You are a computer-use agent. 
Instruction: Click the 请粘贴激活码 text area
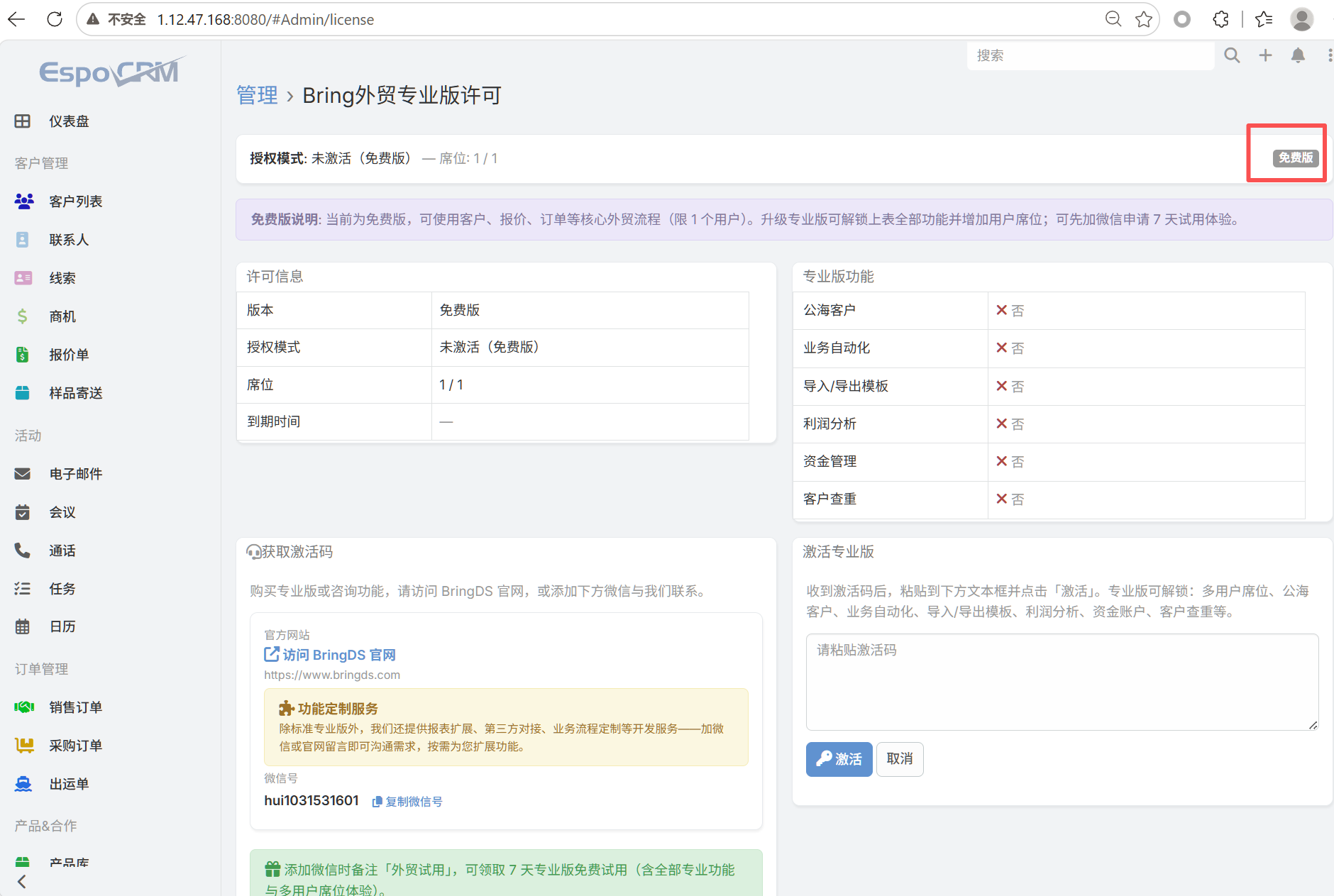pyautogui.click(x=1062, y=682)
